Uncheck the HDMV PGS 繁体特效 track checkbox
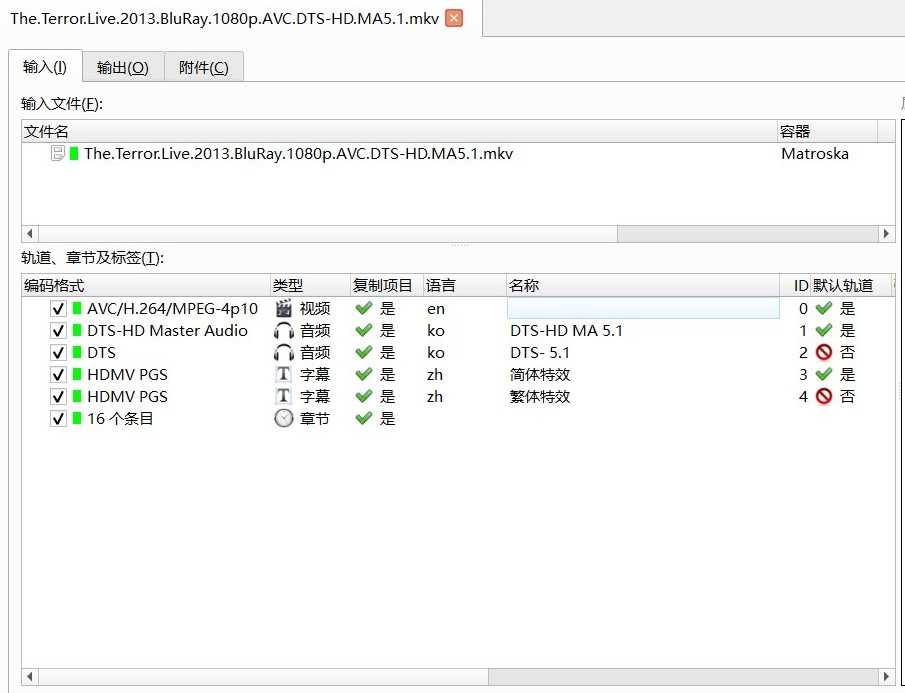Viewport: 905px width, 693px height. coord(58,396)
